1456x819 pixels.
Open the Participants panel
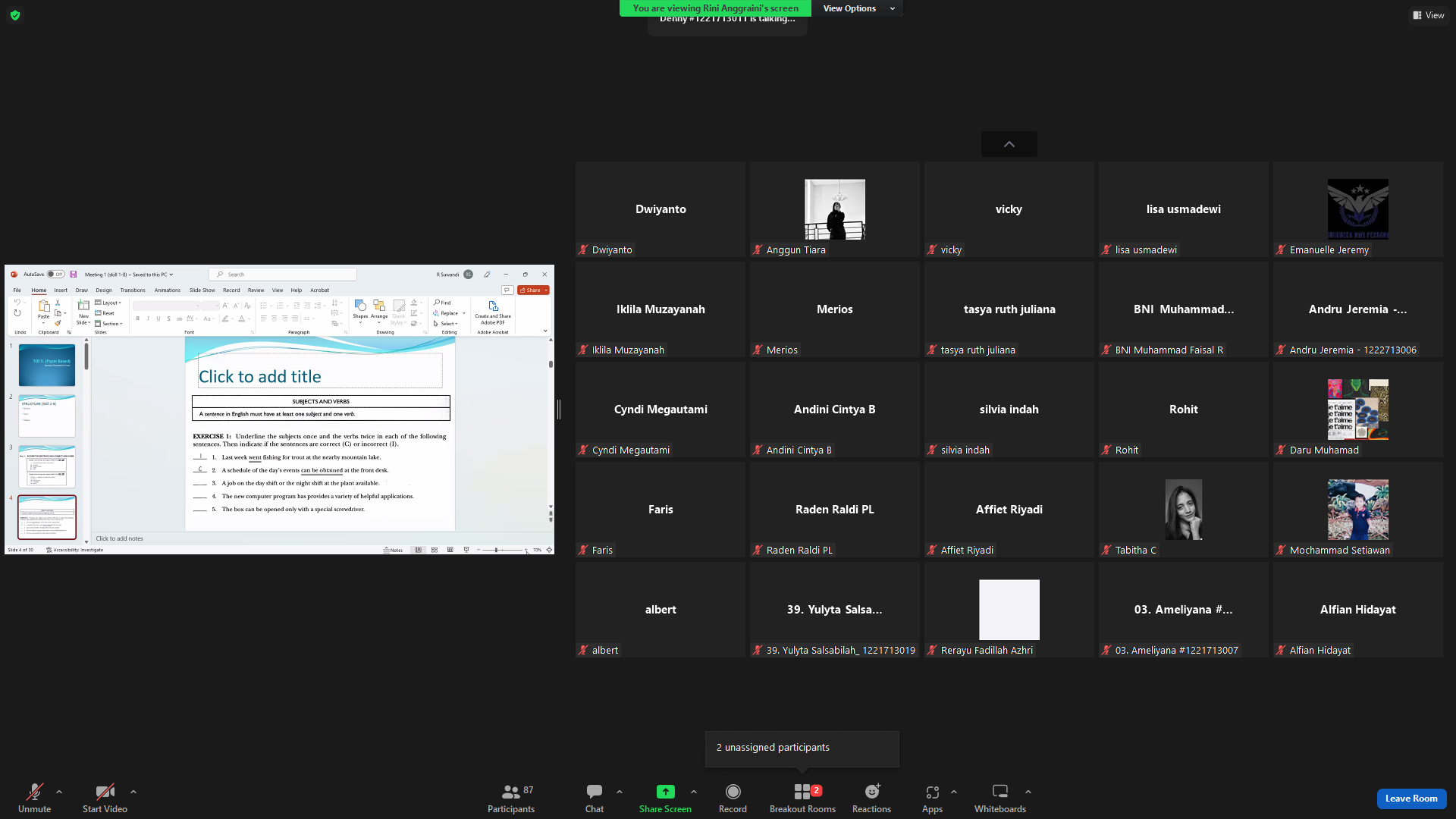pos(511,798)
